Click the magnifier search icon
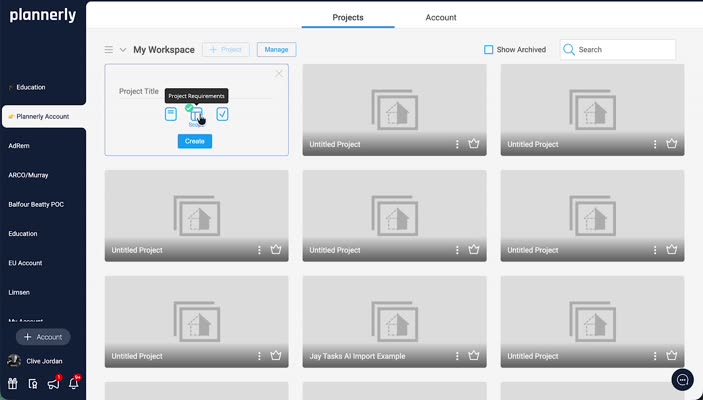 [568, 49]
